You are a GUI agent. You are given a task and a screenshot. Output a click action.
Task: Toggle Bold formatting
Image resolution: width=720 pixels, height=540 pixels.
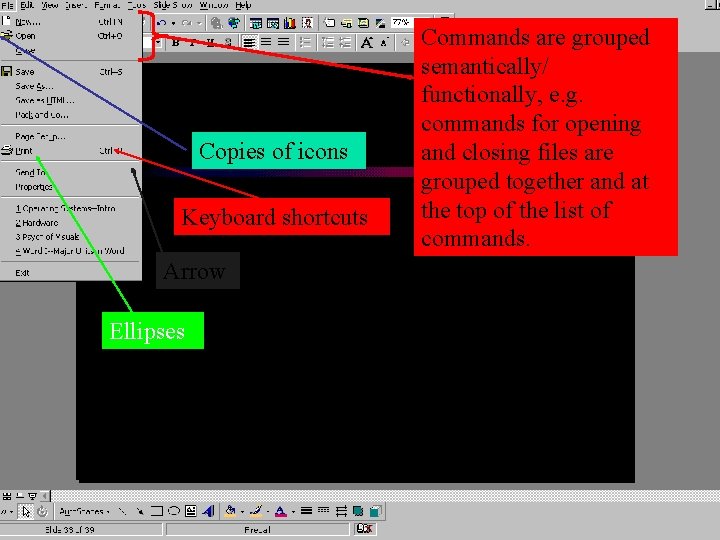coord(175,43)
